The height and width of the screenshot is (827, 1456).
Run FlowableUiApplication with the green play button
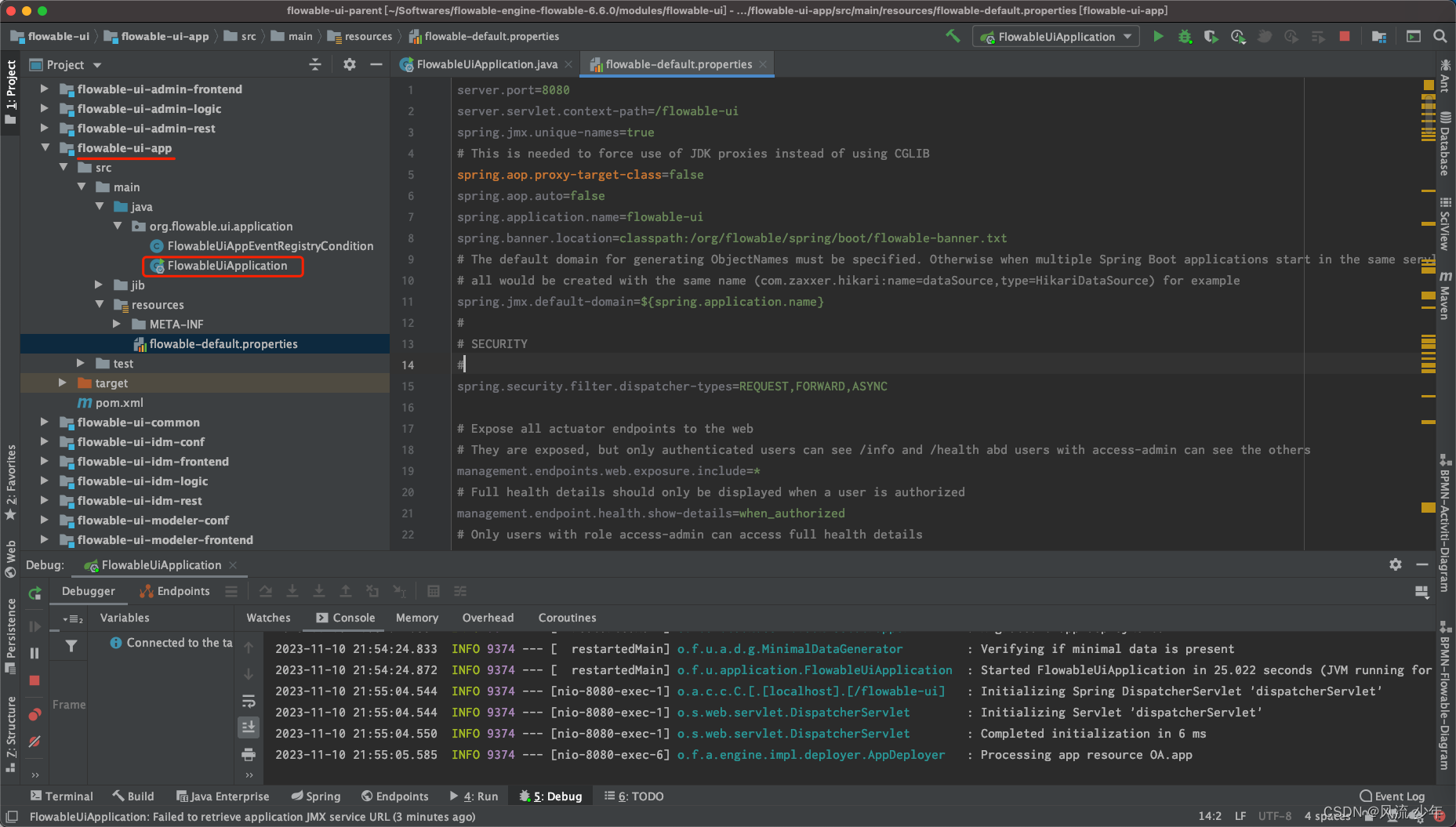pos(1158,36)
